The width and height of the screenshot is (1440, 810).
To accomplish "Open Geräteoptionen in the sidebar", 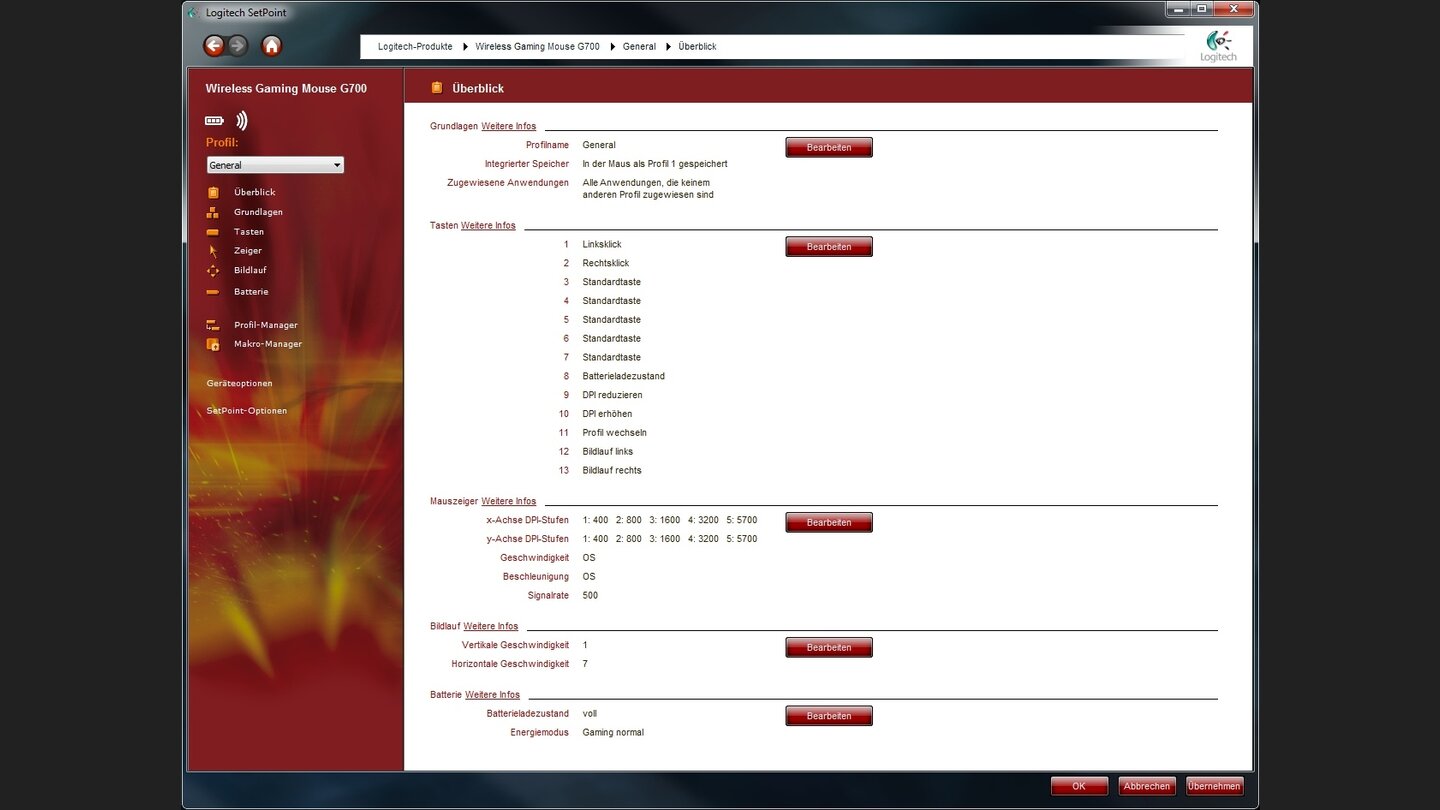I will 240,383.
